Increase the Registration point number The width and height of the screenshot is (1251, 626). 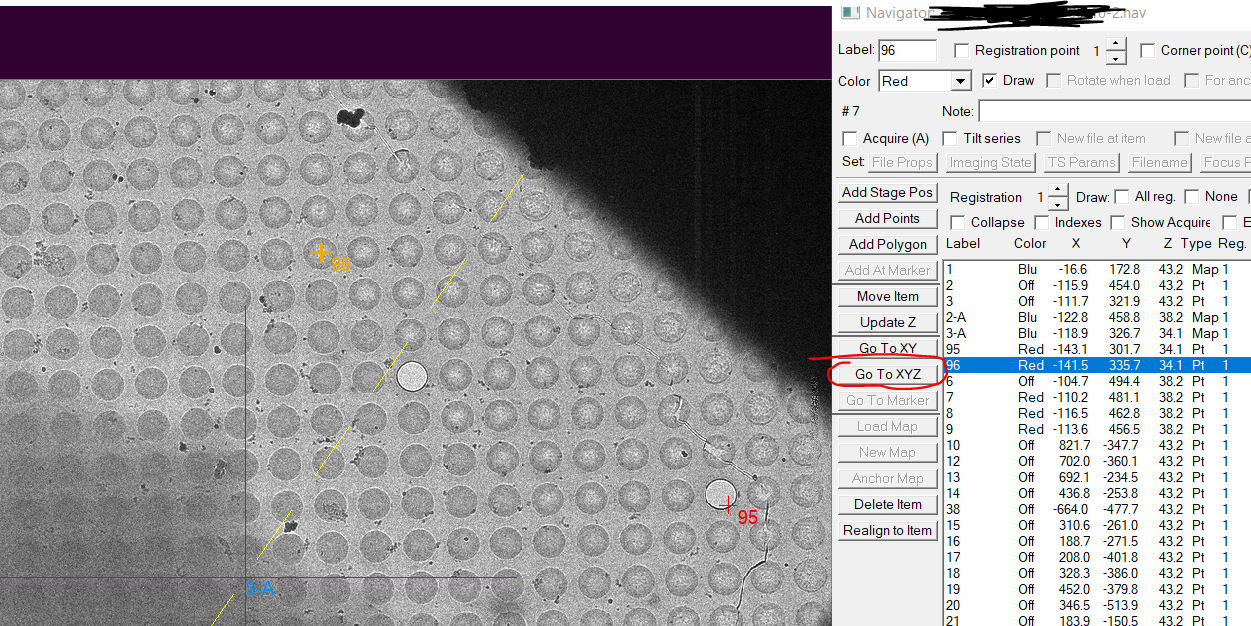coord(1116,45)
